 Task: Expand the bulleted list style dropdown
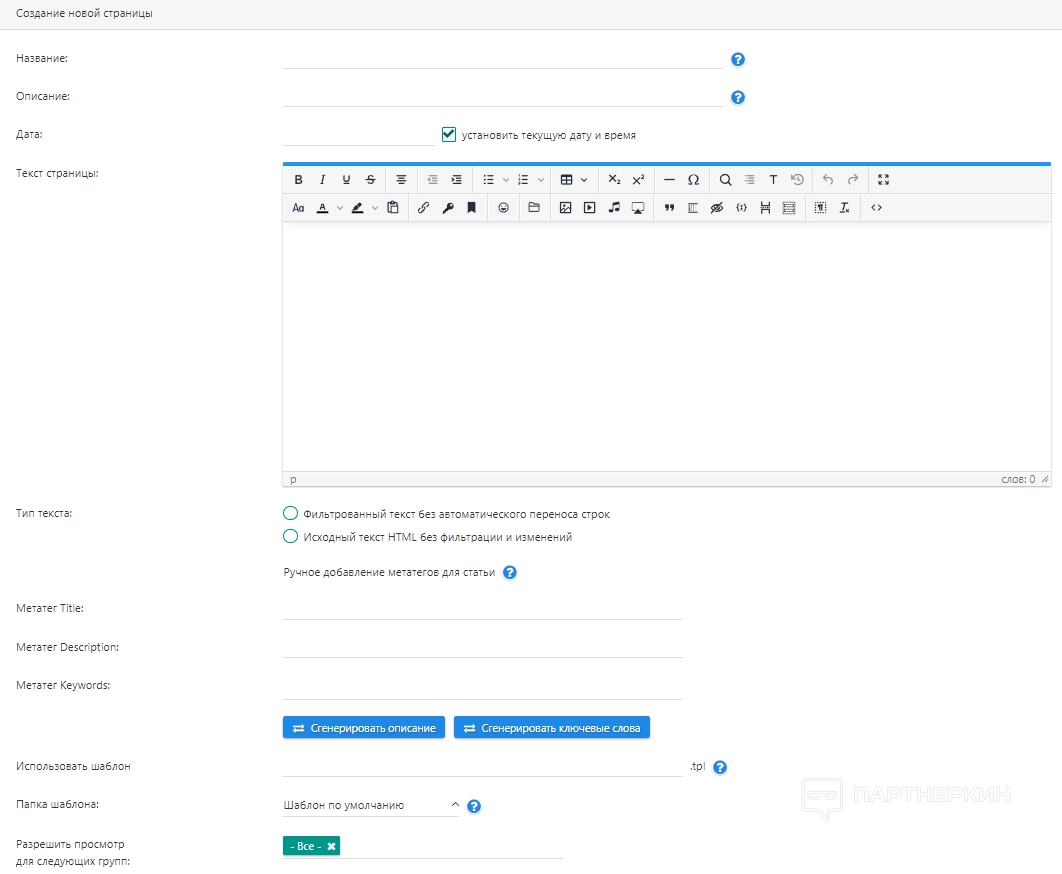505,180
